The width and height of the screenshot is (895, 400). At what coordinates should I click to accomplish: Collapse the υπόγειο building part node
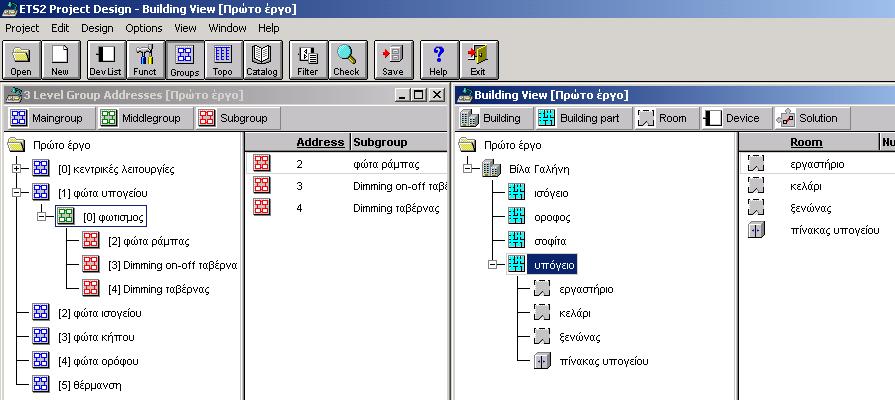coord(493,265)
